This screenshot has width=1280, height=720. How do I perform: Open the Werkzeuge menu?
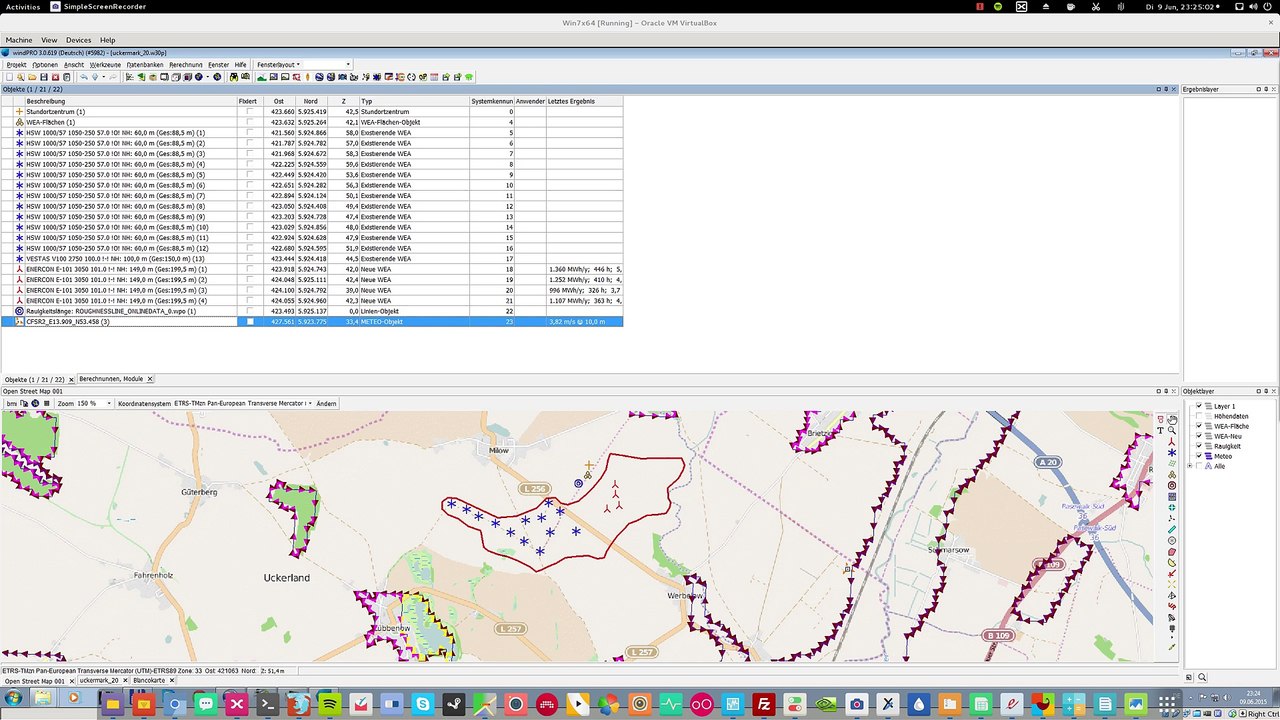(105, 64)
